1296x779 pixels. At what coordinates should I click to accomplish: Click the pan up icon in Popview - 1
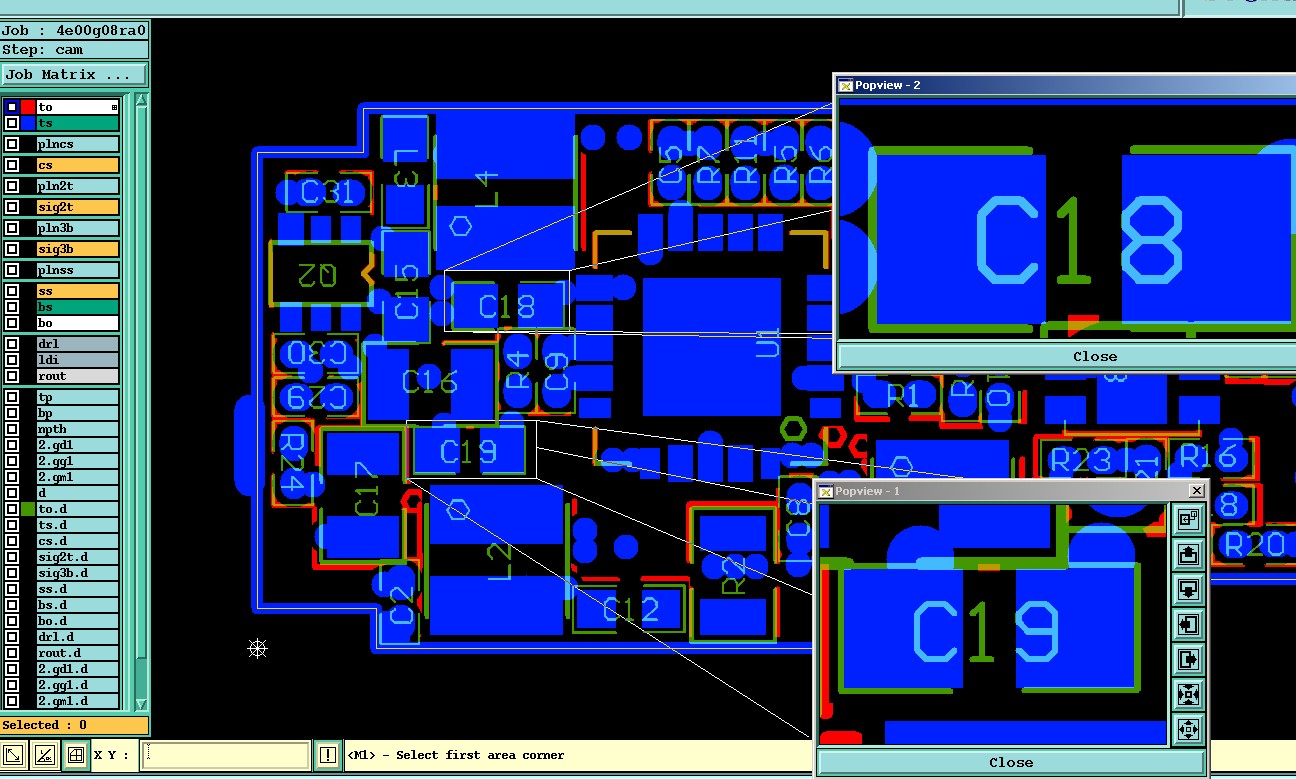1188,554
